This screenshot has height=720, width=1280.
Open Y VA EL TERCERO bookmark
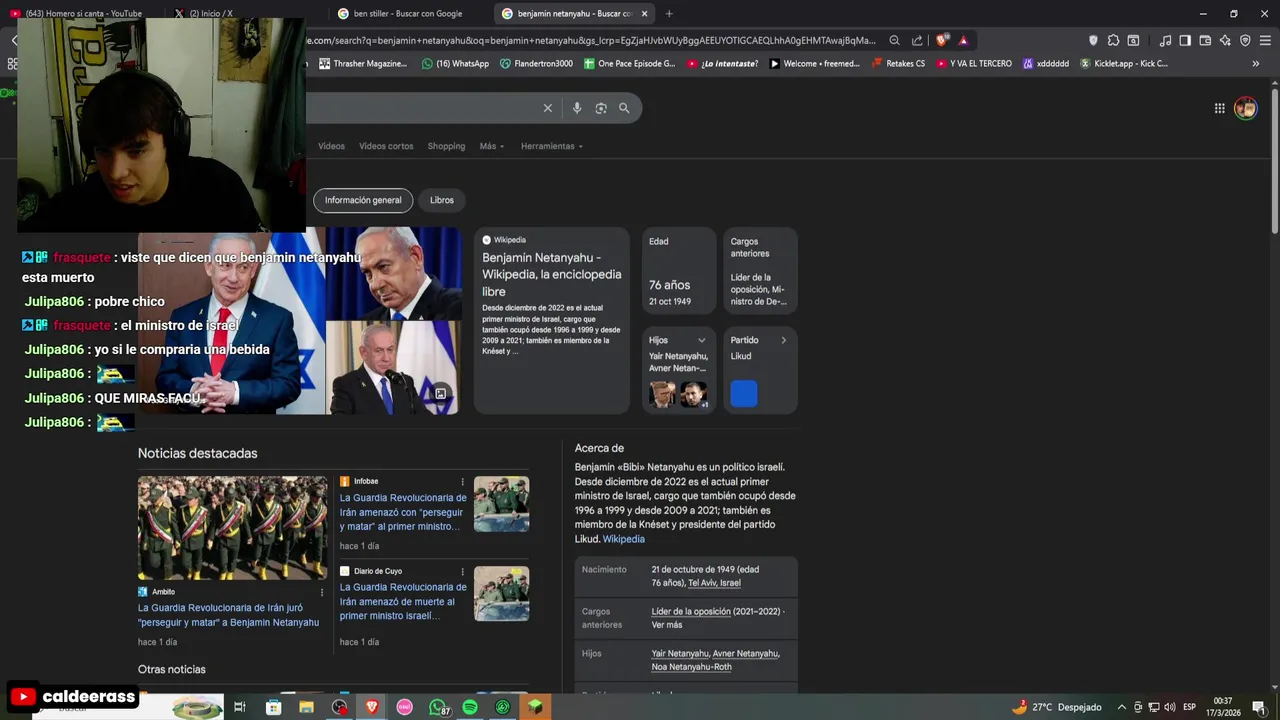pos(973,63)
